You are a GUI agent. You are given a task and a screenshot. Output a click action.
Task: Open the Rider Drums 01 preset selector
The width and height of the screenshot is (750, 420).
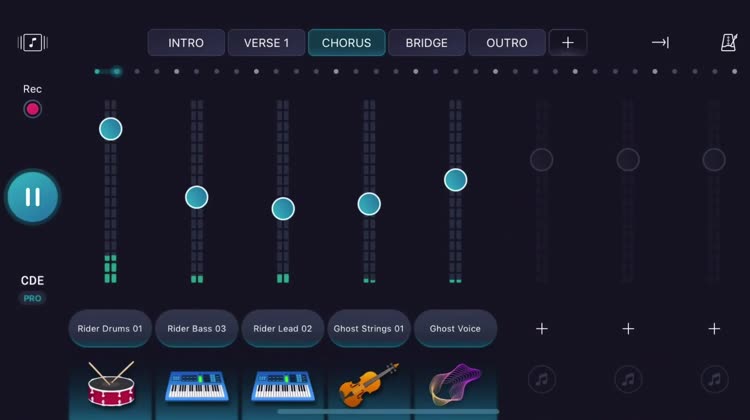tap(110, 328)
